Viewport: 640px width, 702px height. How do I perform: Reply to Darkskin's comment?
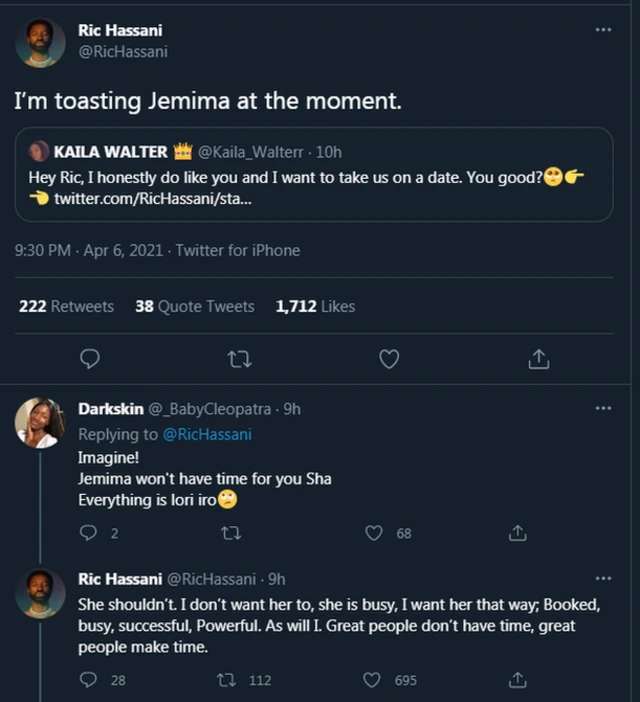click(88, 534)
